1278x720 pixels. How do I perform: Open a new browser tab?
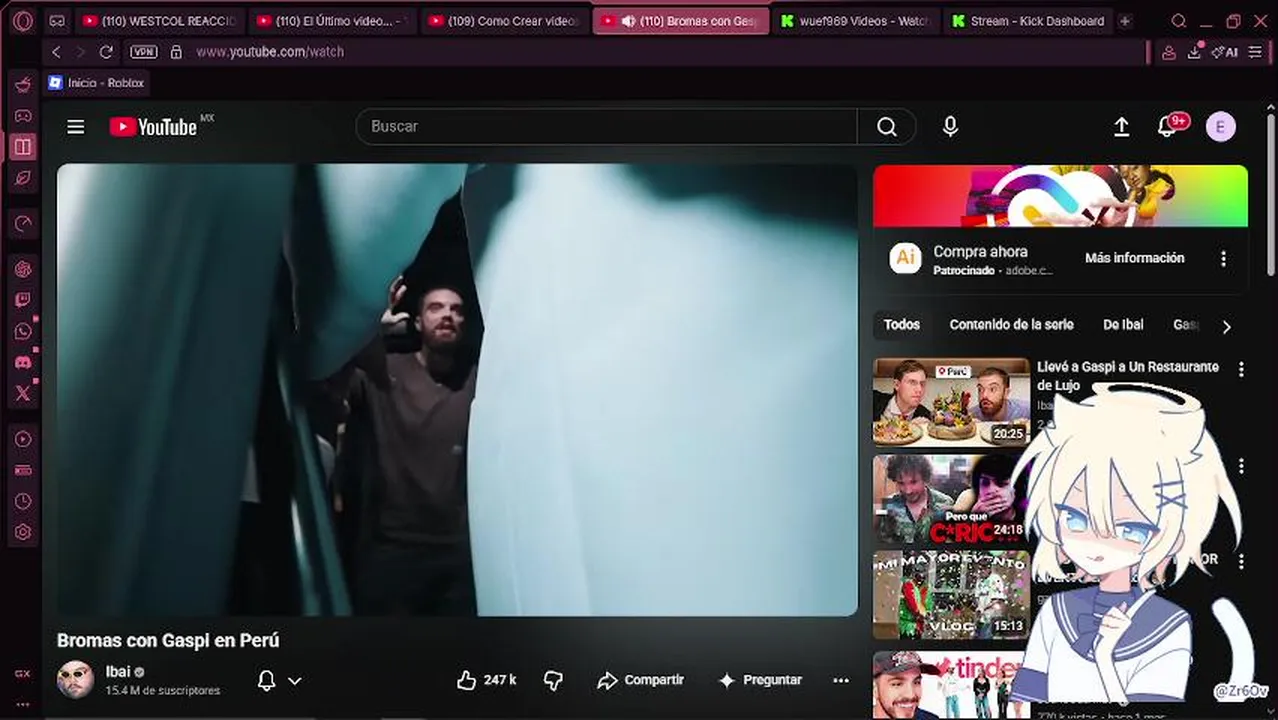coord(1125,21)
